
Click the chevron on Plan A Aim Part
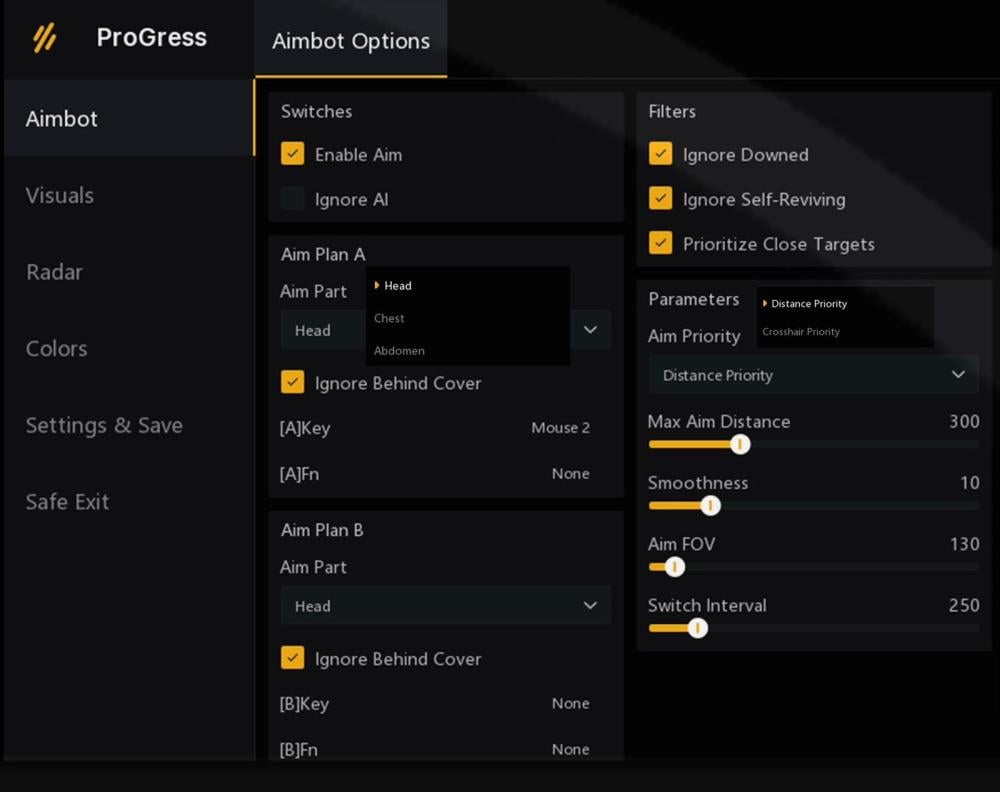tap(590, 330)
